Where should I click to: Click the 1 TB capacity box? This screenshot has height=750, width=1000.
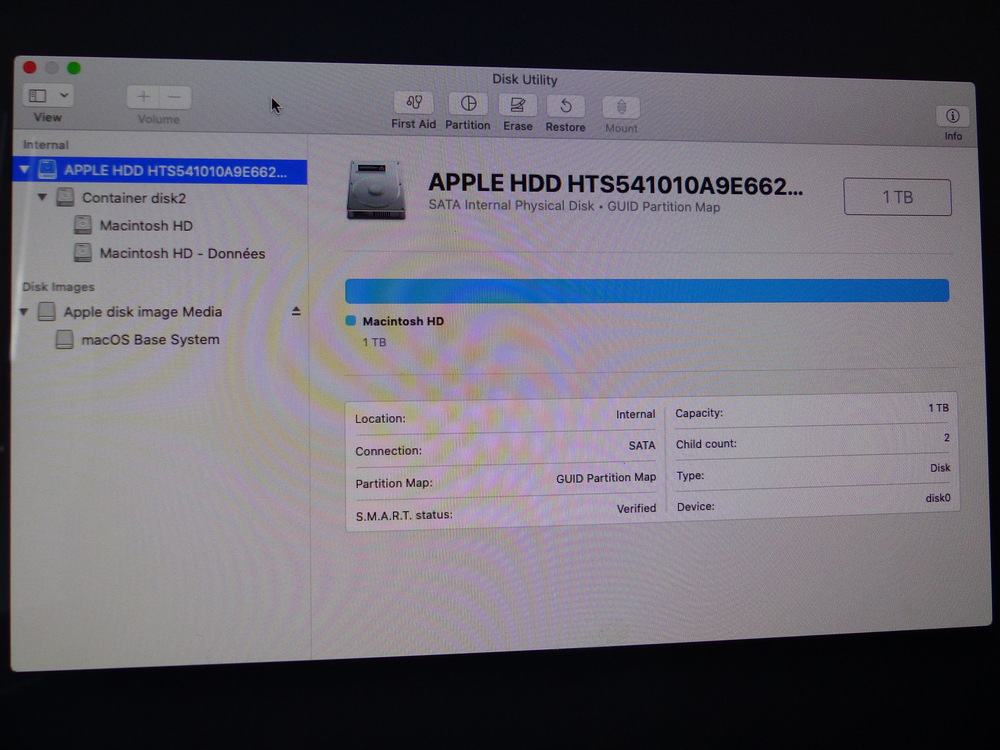coord(897,197)
